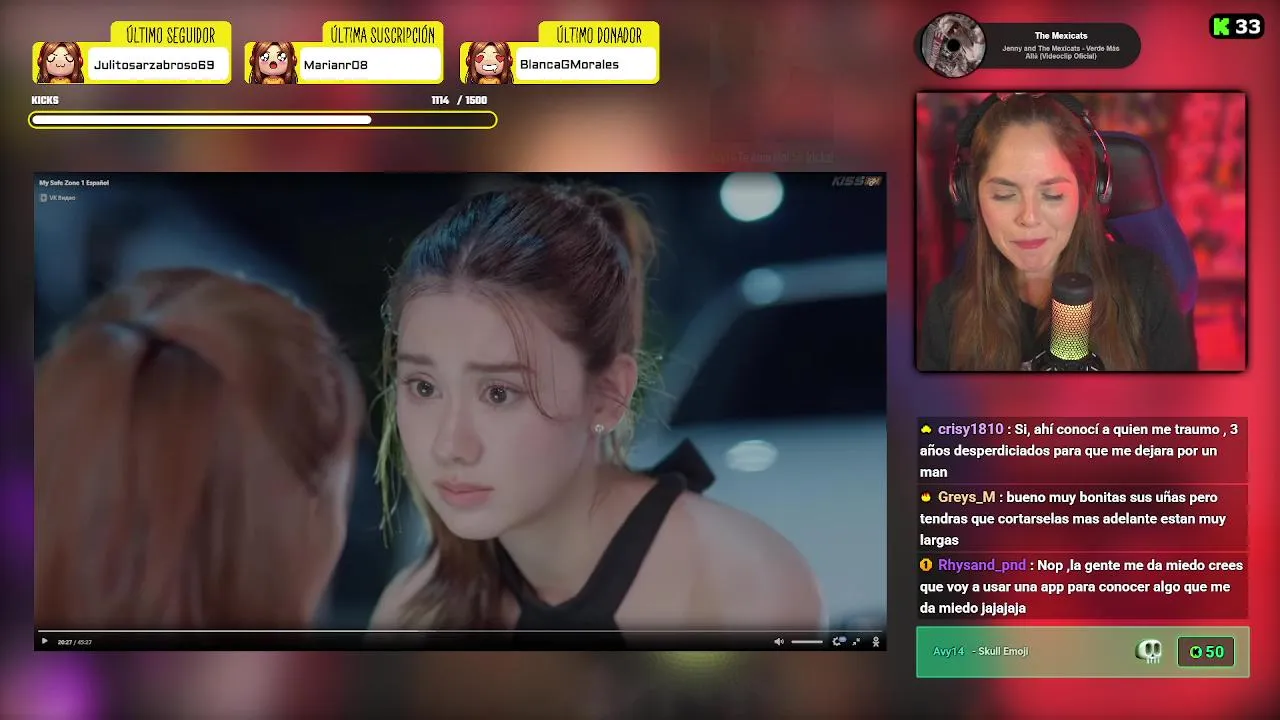Click the streamer webcam feed

pos(1081,232)
